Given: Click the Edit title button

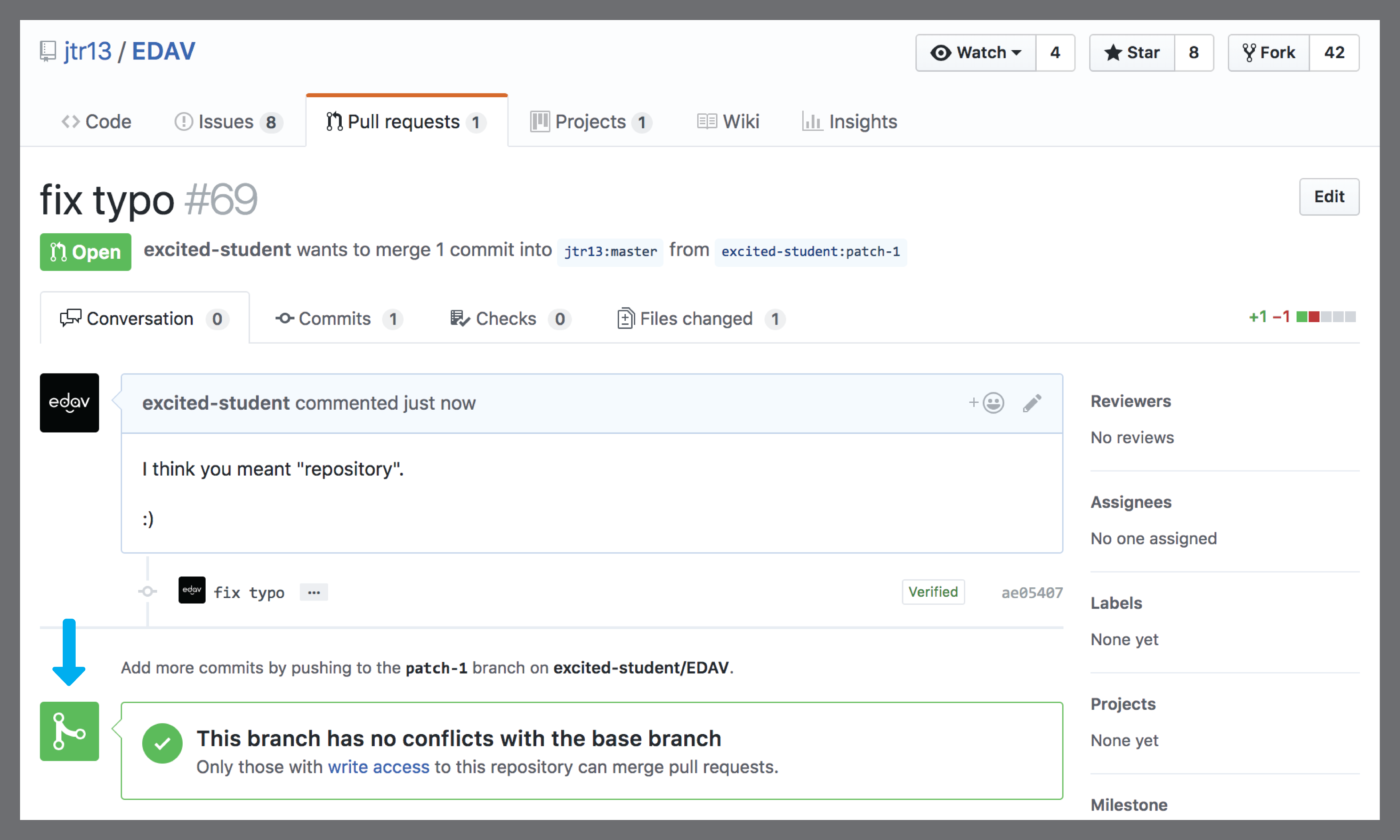Looking at the screenshot, I should click(1329, 197).
